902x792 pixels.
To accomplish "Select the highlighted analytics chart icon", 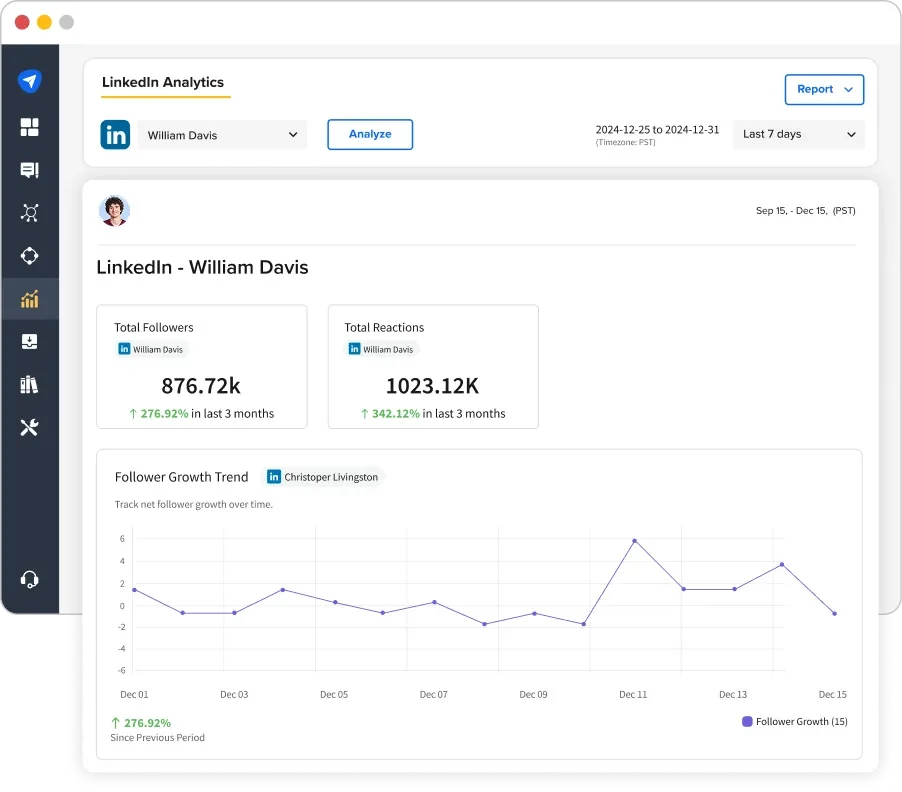I will click(29, 298).
